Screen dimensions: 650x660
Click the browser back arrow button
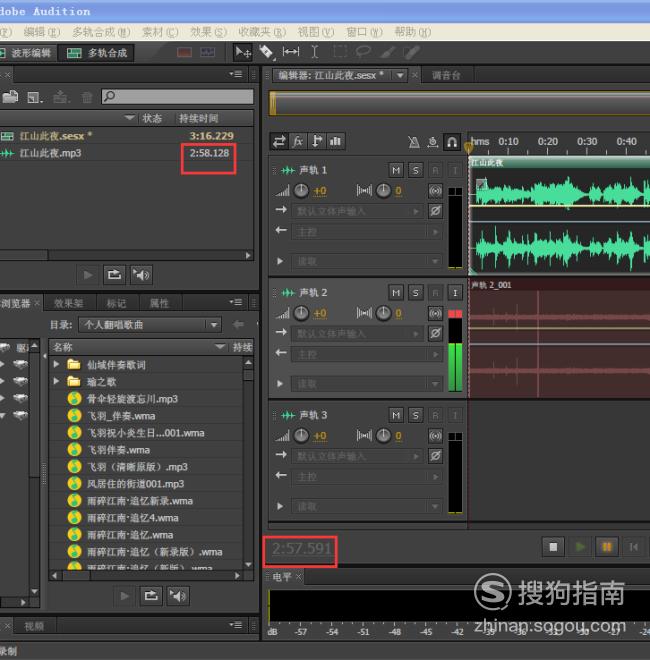pyautogui.click(x=238, y=325)
